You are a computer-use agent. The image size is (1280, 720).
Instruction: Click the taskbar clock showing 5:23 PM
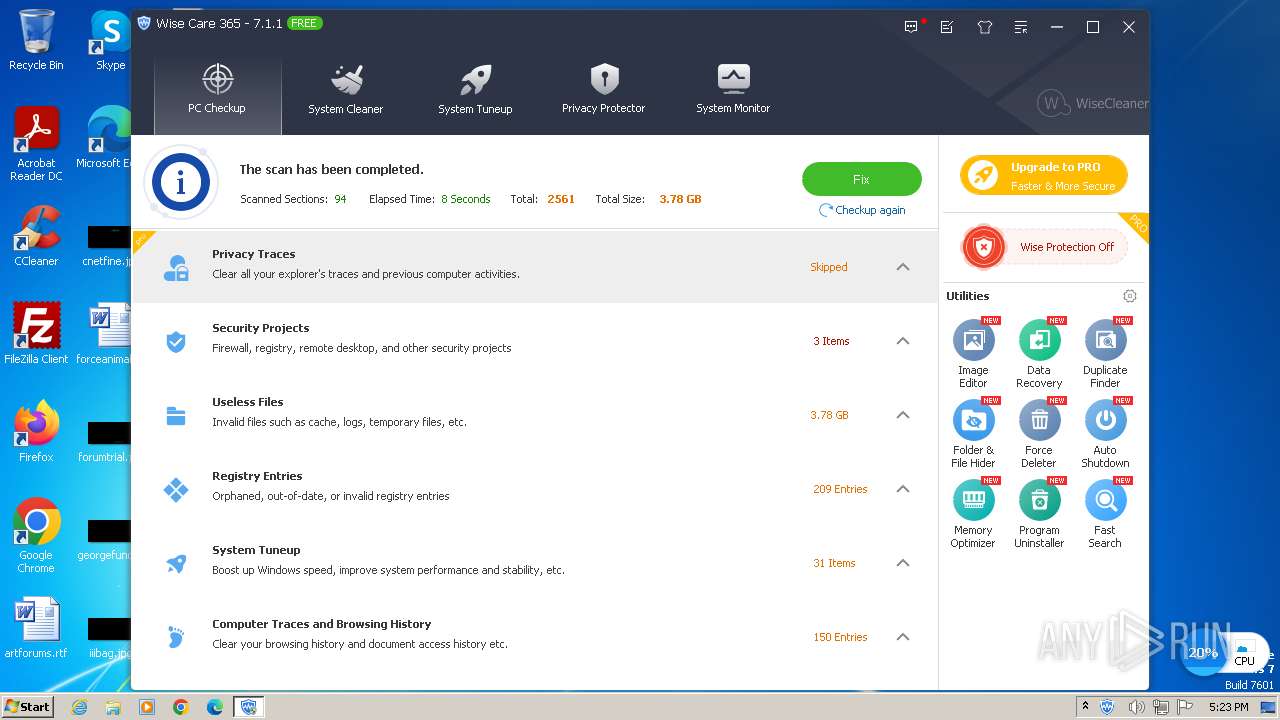coord(1228,707)
